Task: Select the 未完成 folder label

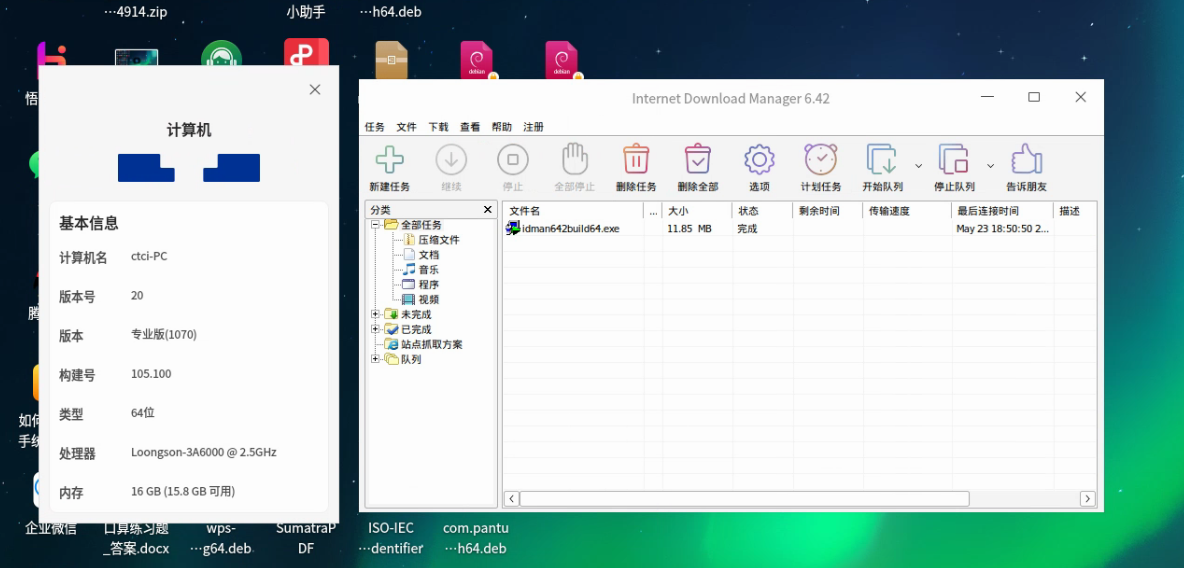Action: coord(416,314)
